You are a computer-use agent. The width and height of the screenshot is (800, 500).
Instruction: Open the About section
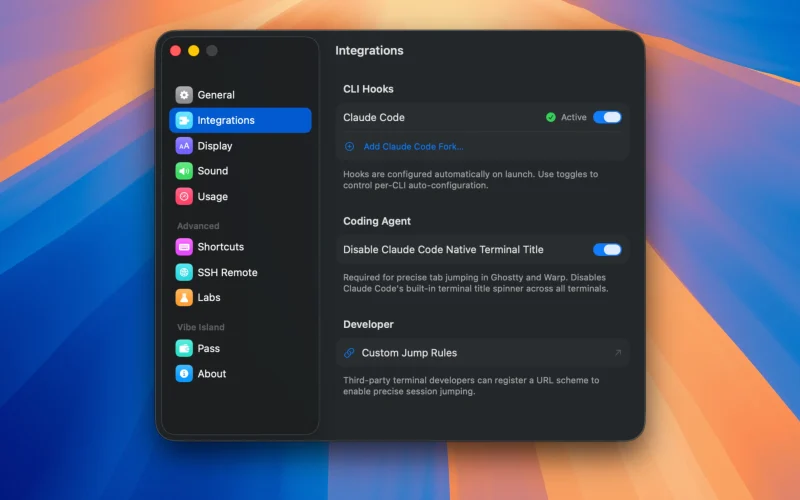[x=240, y=374]
